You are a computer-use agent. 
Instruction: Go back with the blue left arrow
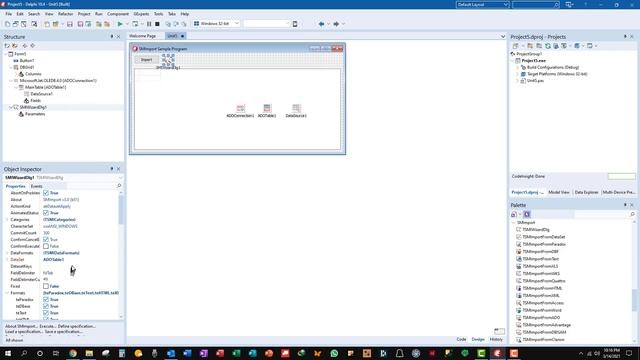[x=321, y=24]
